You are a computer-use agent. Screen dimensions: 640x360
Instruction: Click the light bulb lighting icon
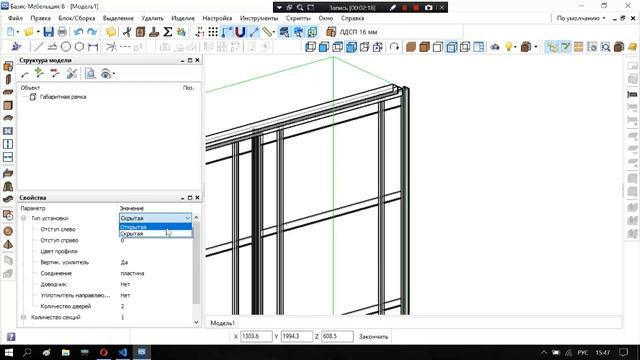[508, 47]
